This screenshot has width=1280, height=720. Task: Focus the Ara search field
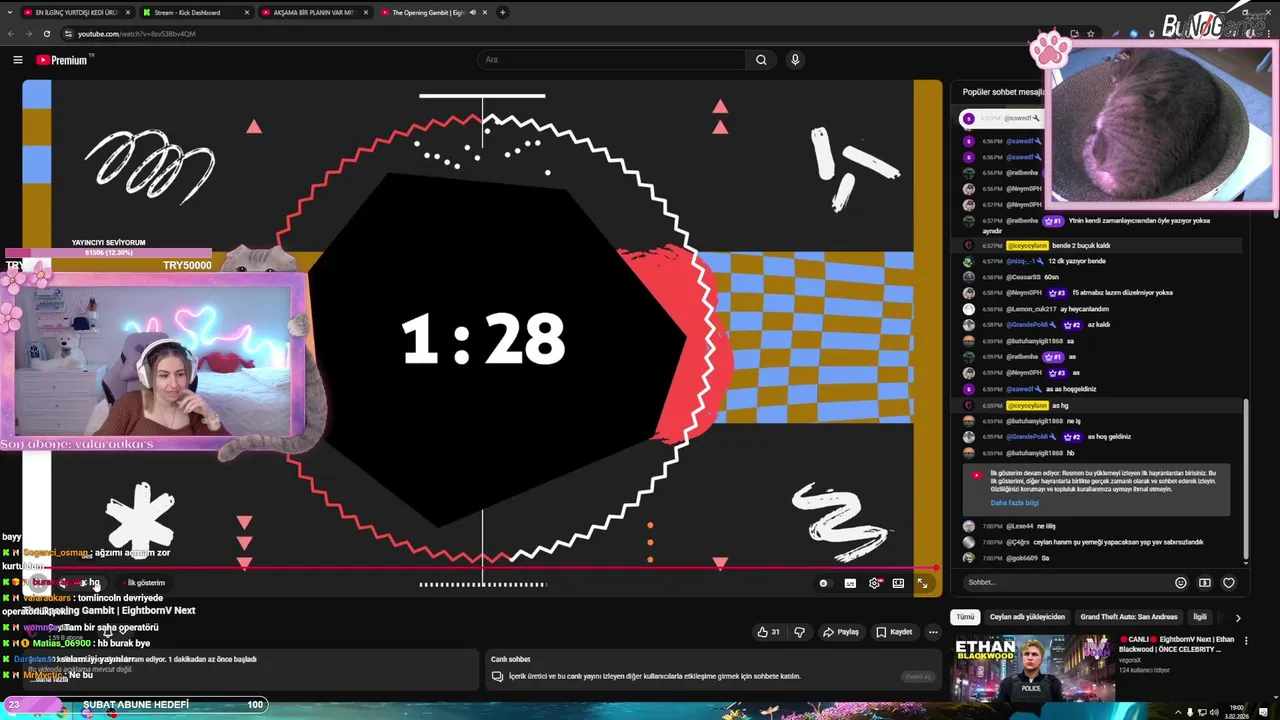click(x=611, y=60)
